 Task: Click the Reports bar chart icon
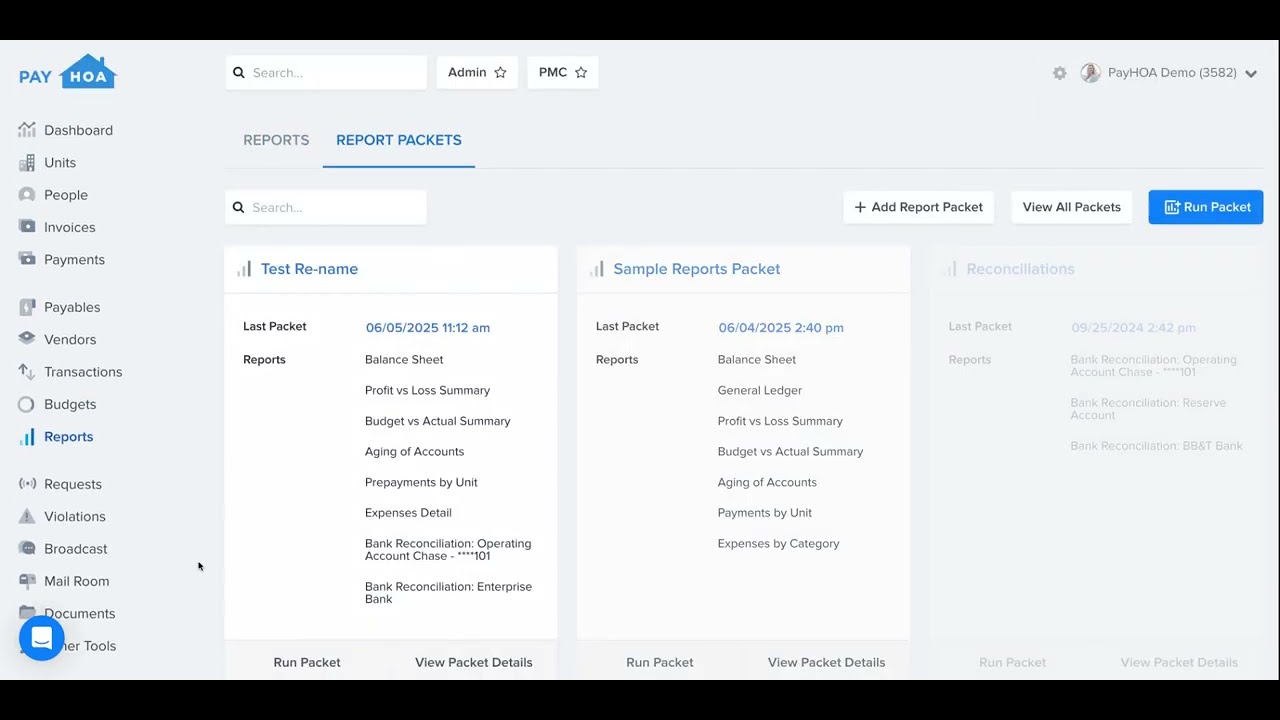27,436
